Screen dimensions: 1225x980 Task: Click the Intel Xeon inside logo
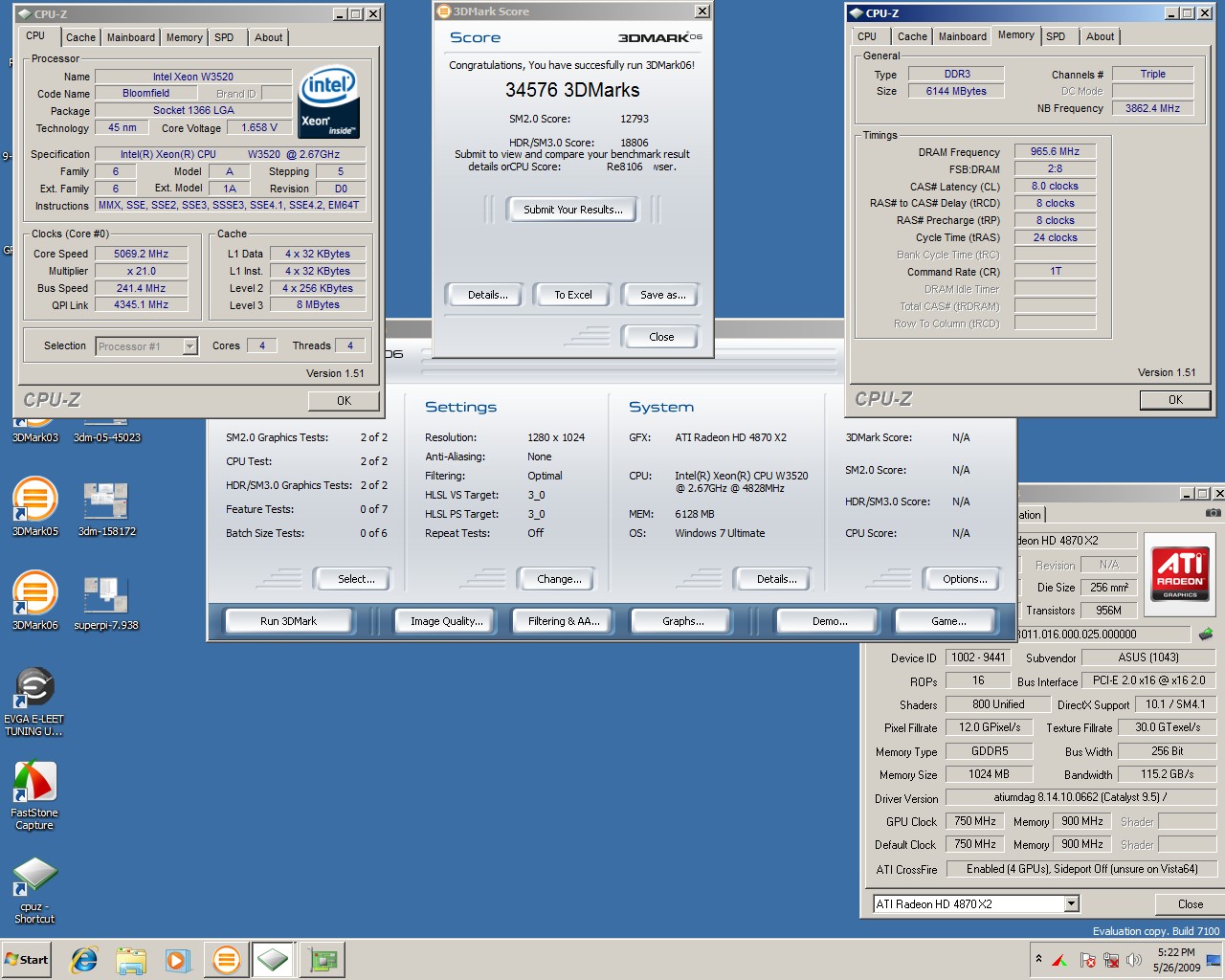coord(328,101)
